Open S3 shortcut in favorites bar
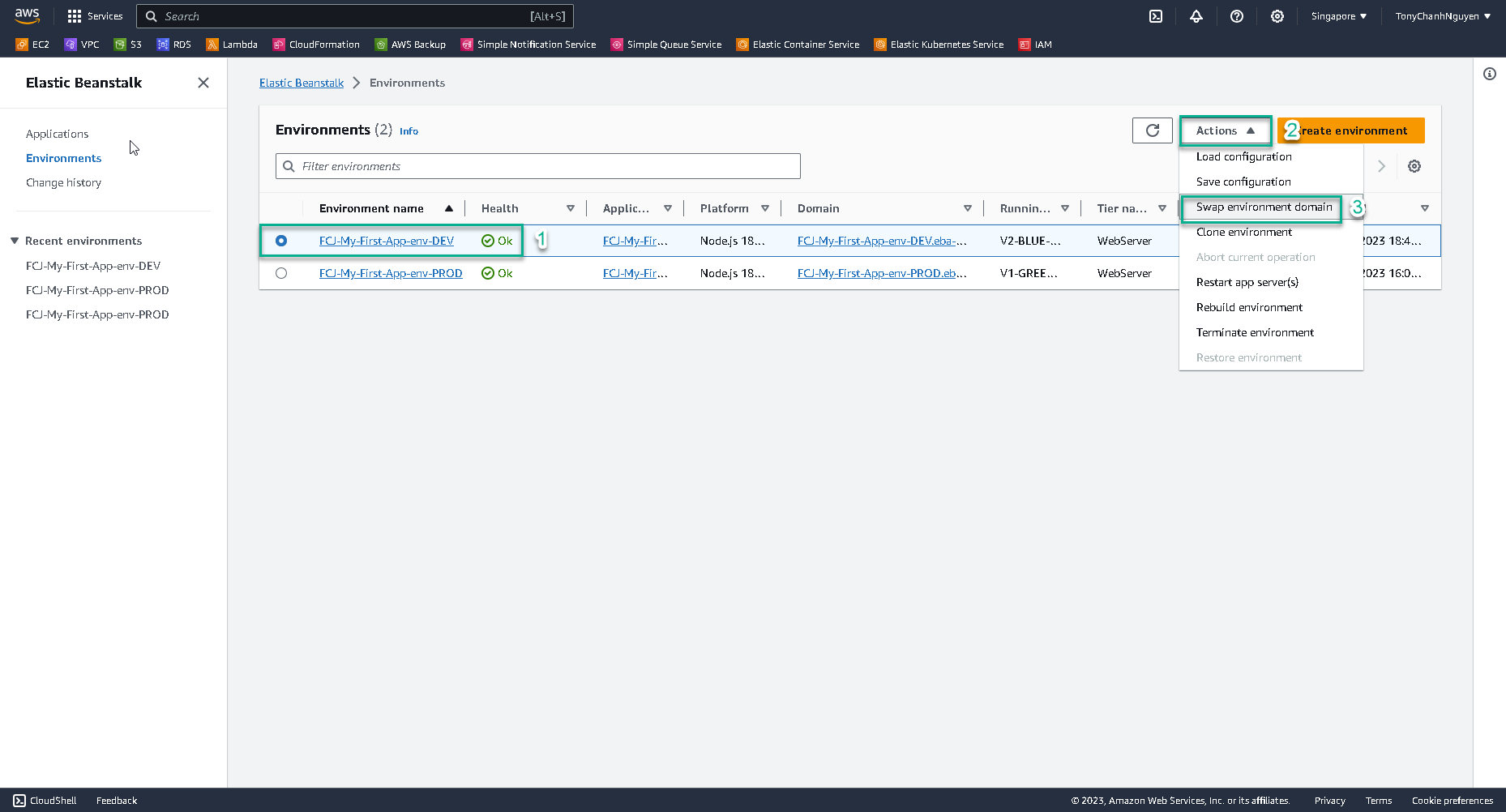Viewport: 1506px width, 812px height. [x=128, y=45]
